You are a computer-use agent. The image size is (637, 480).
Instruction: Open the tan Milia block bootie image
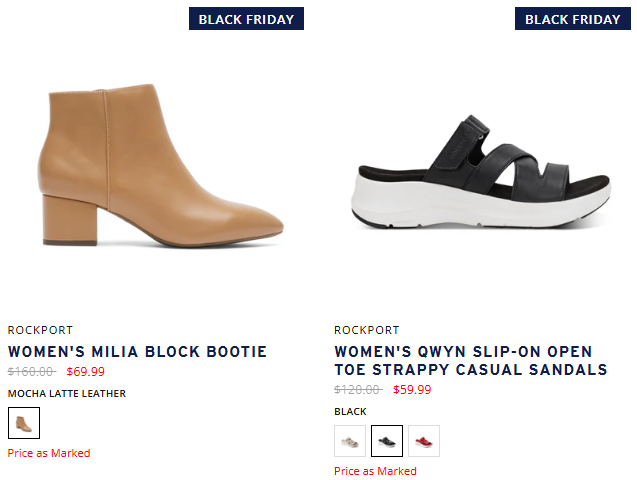coord(158,166)
